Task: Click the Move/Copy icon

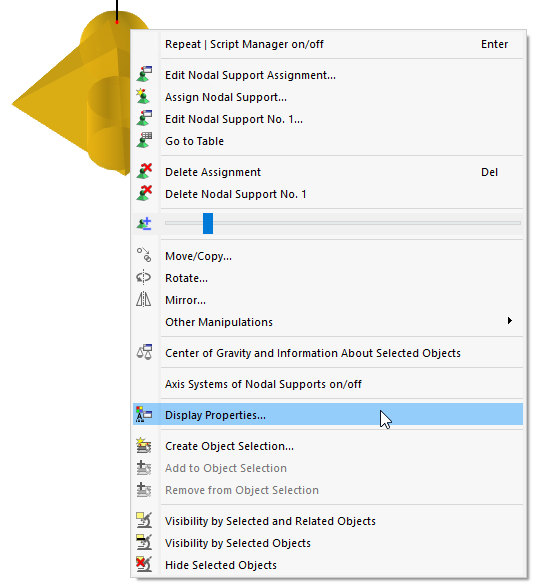Action: click(144, 255)
